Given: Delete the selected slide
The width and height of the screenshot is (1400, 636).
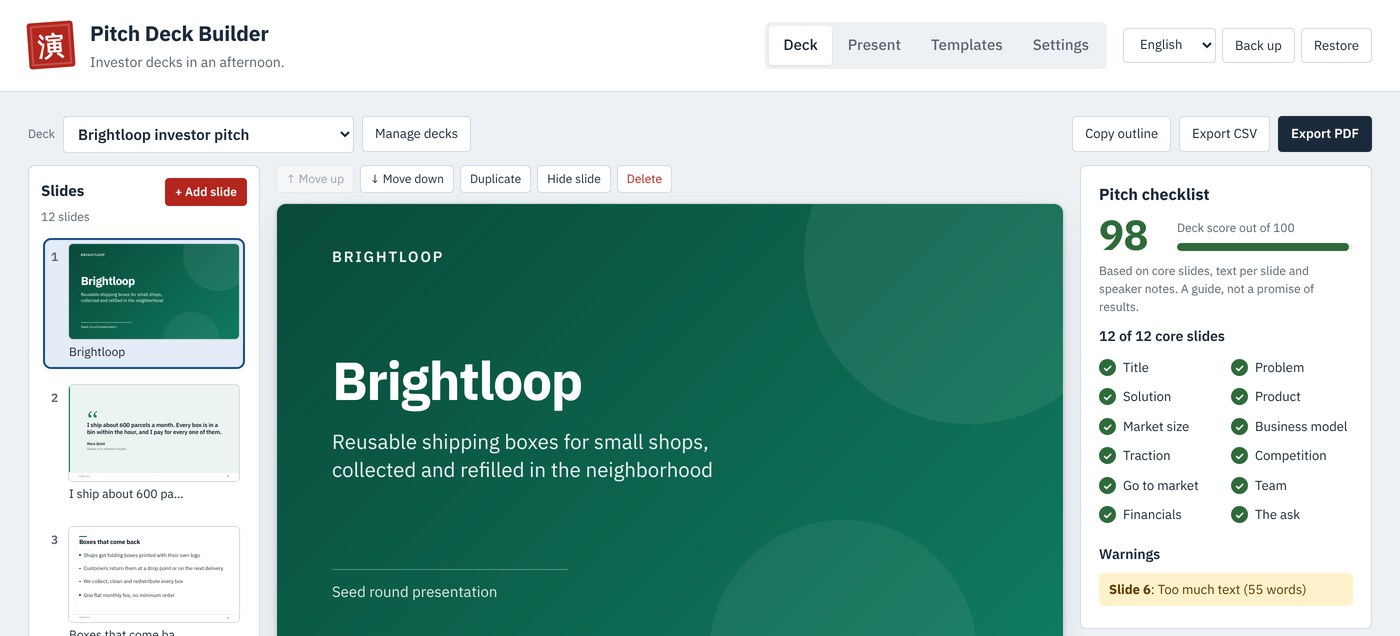Looking at the screenshot, I should [x=644, y=179].
